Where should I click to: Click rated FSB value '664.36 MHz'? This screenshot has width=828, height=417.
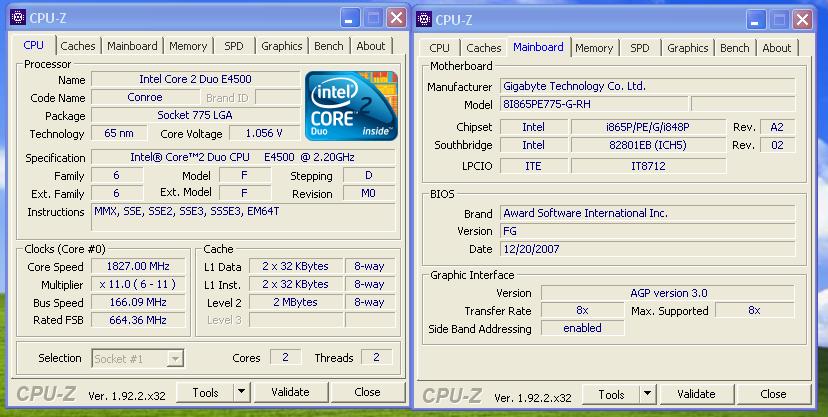pyautogui.click(x=138, y=320)
